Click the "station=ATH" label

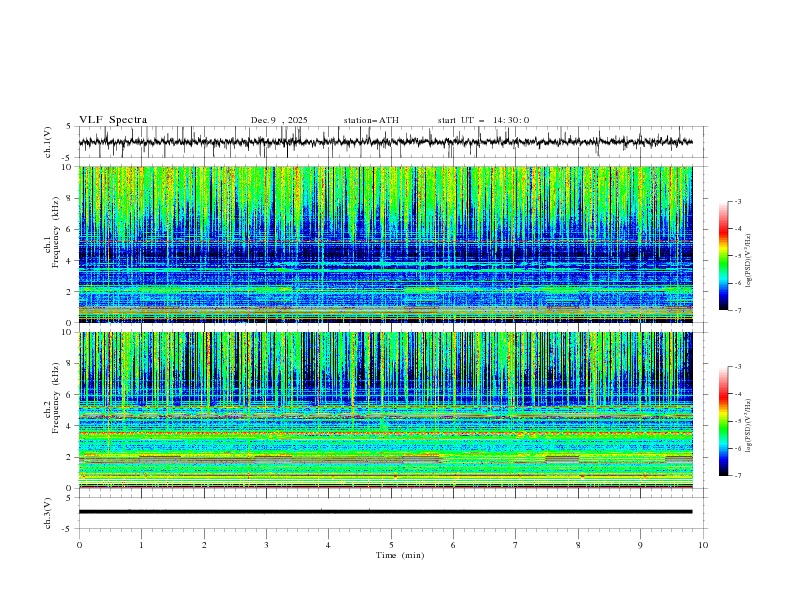pyautogui.click(x=371, y=120)
